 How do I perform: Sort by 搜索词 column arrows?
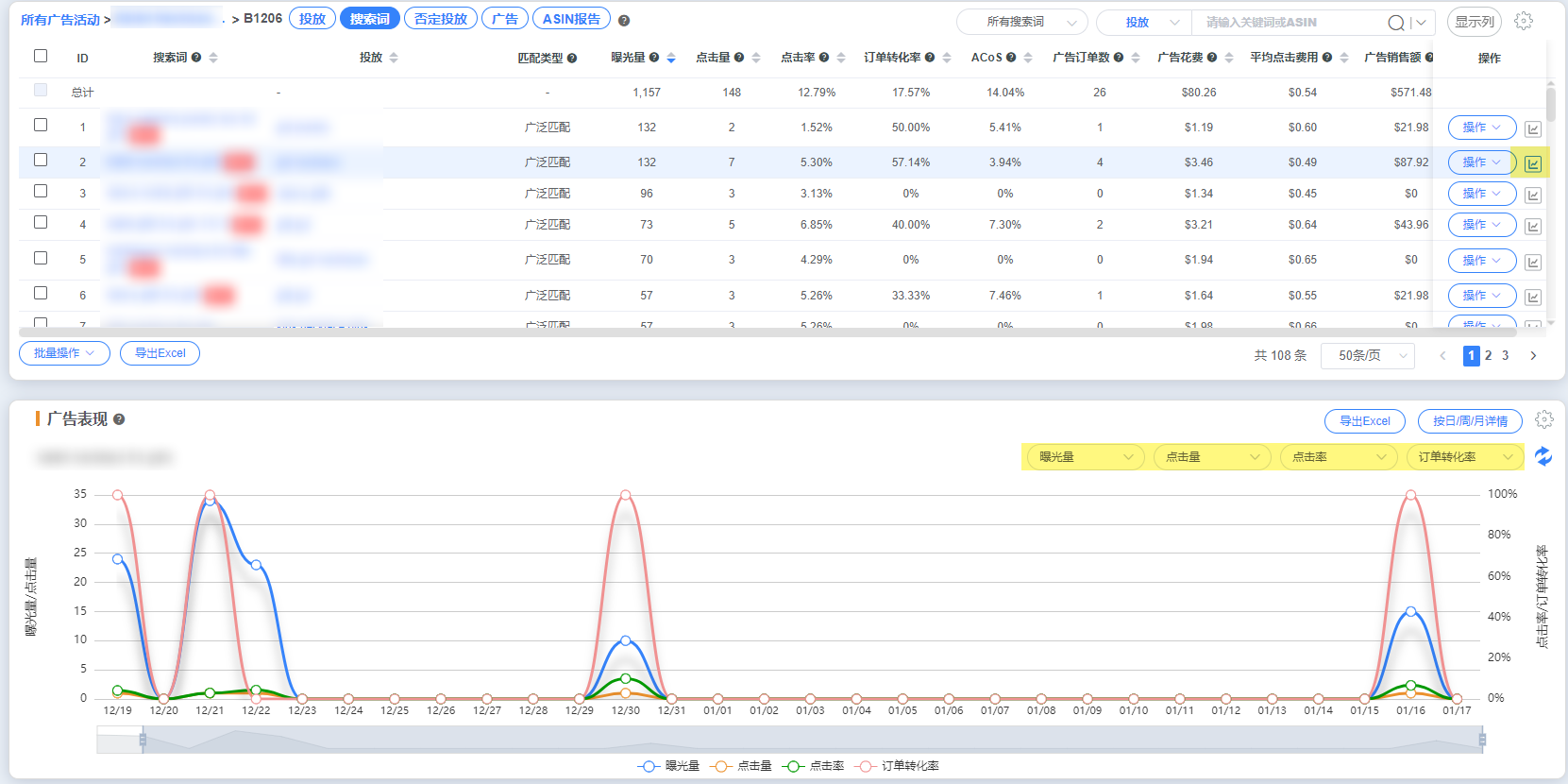[x=213, y=58]
